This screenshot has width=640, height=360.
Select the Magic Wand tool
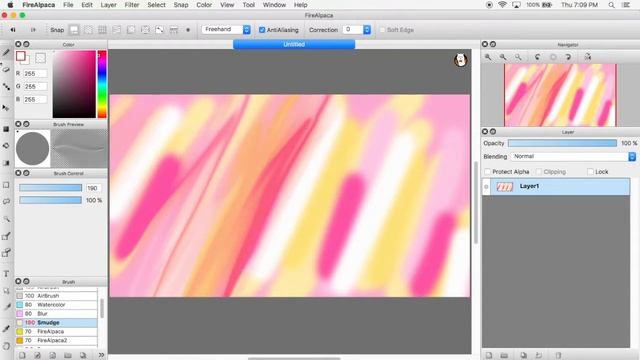[6, 219]
